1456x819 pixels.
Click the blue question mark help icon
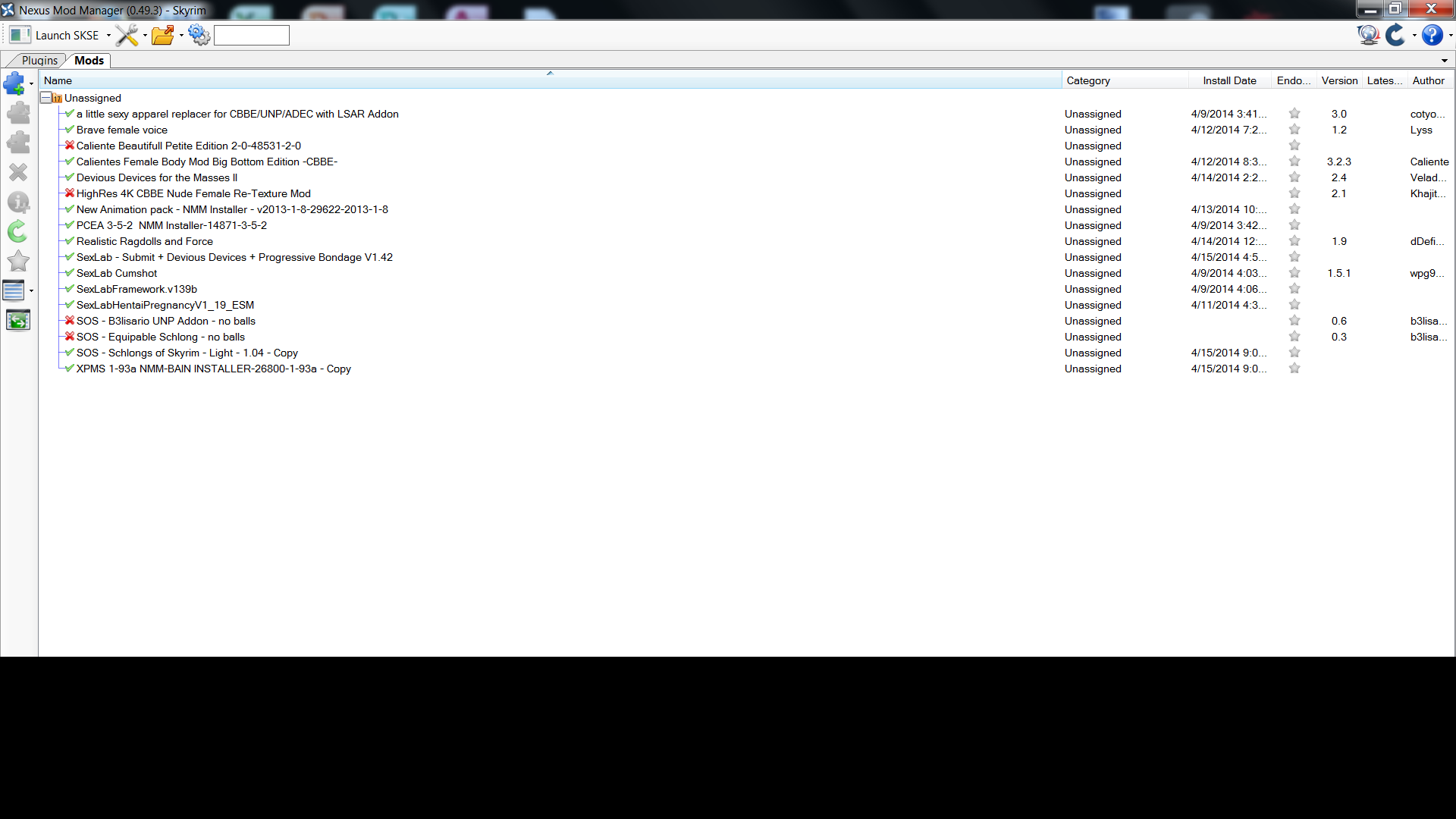click(x=1432, y=35)
